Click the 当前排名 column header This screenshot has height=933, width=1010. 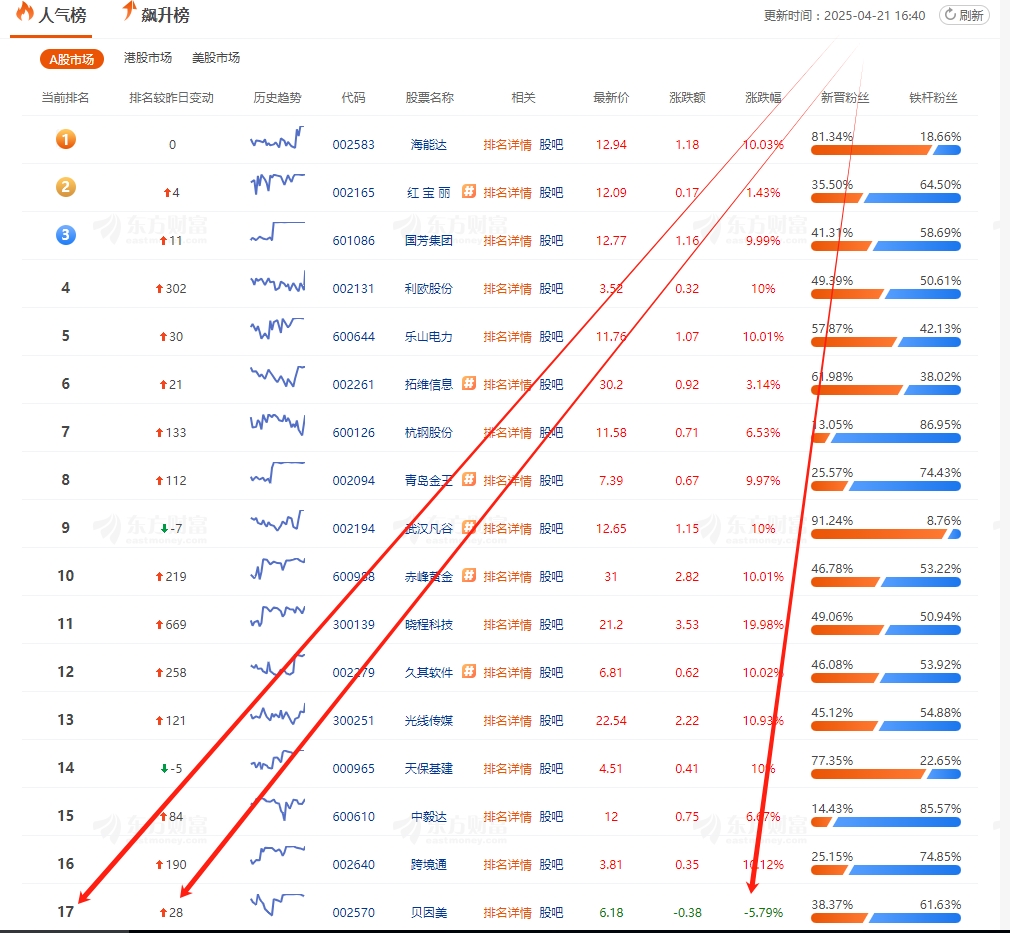click(x=65, y=98)
